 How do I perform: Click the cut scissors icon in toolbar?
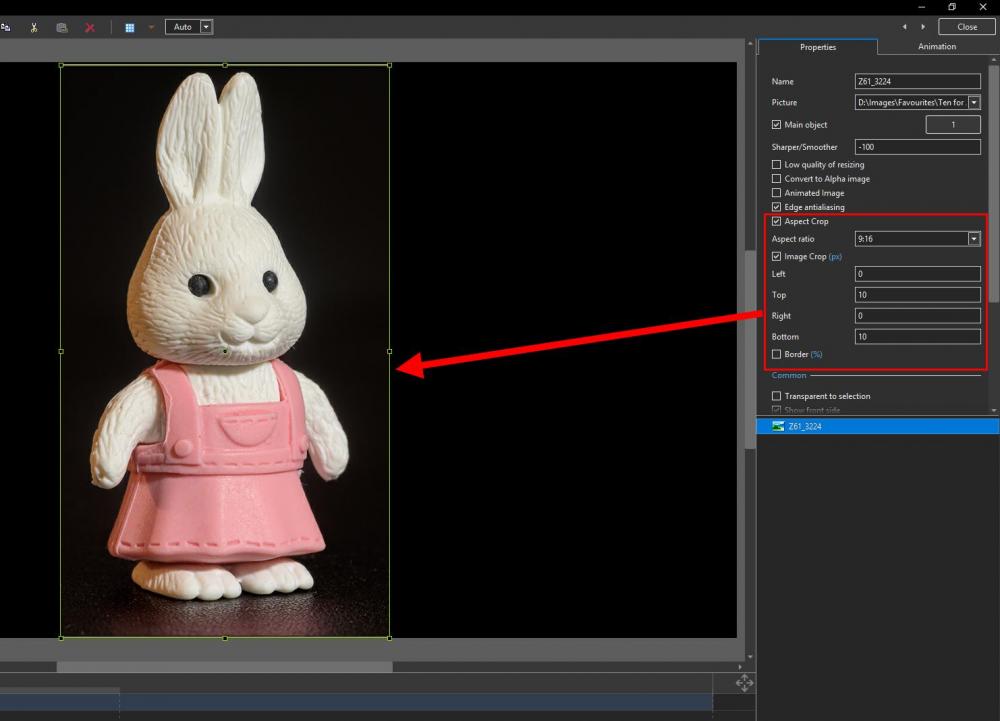[x=34, y=27]
